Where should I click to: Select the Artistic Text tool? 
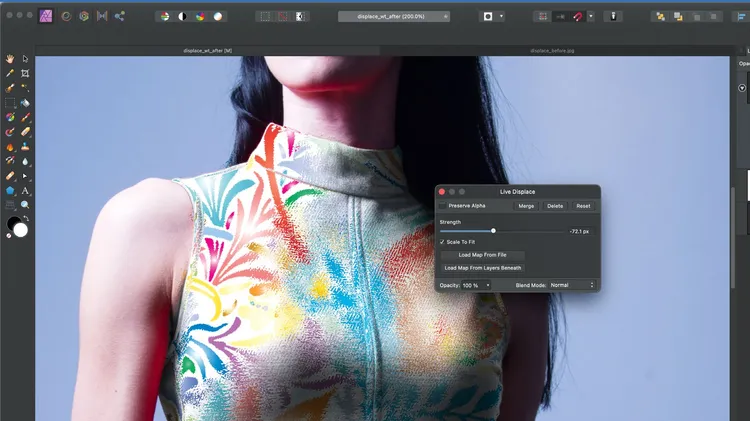click(x=25, y=190)
